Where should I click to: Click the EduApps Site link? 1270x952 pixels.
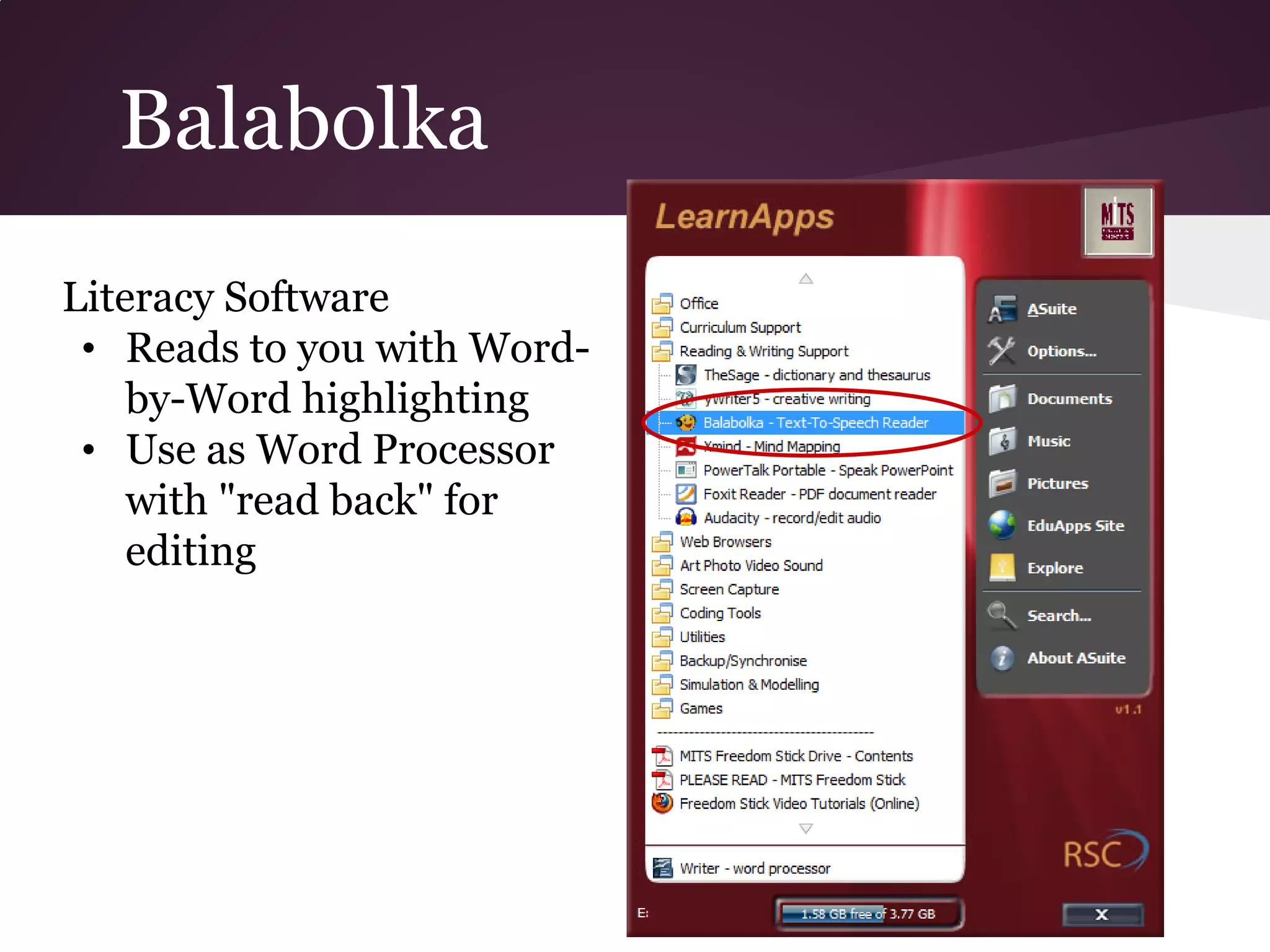point(1075,526)
